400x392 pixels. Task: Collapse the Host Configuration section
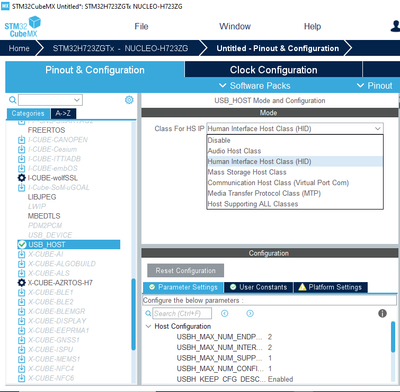coord(149,326)
